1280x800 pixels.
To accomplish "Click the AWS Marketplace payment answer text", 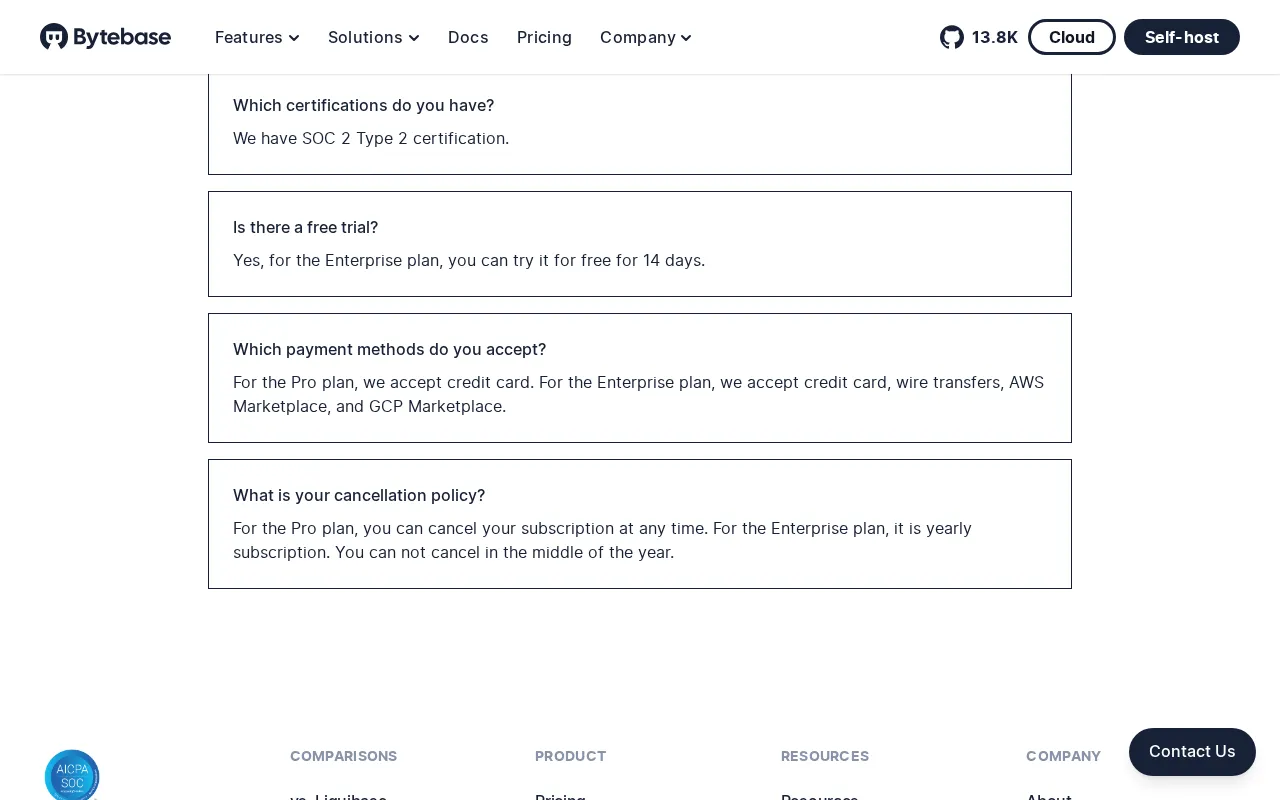I will (639, 394).
